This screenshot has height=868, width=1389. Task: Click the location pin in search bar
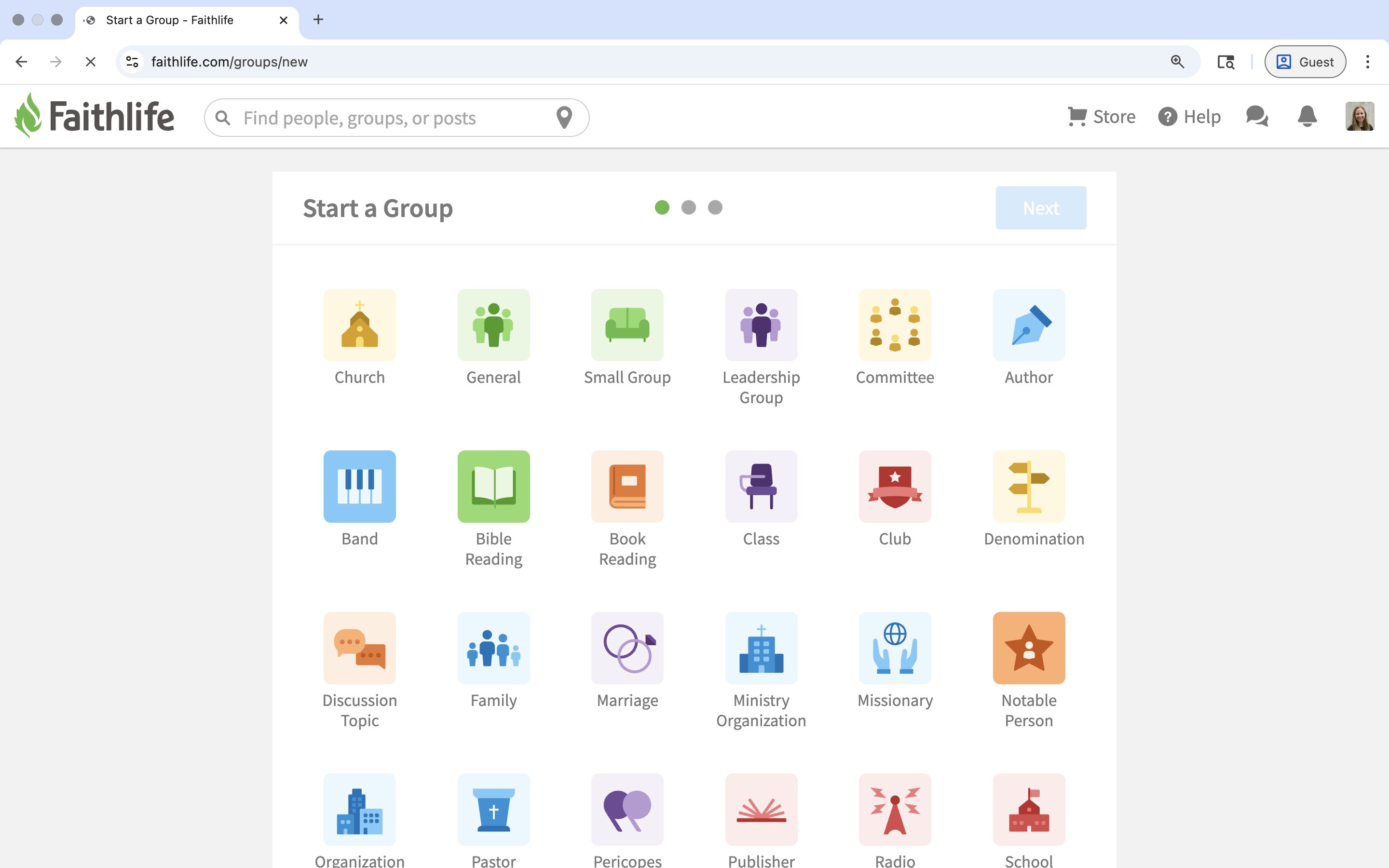(564, 118)
